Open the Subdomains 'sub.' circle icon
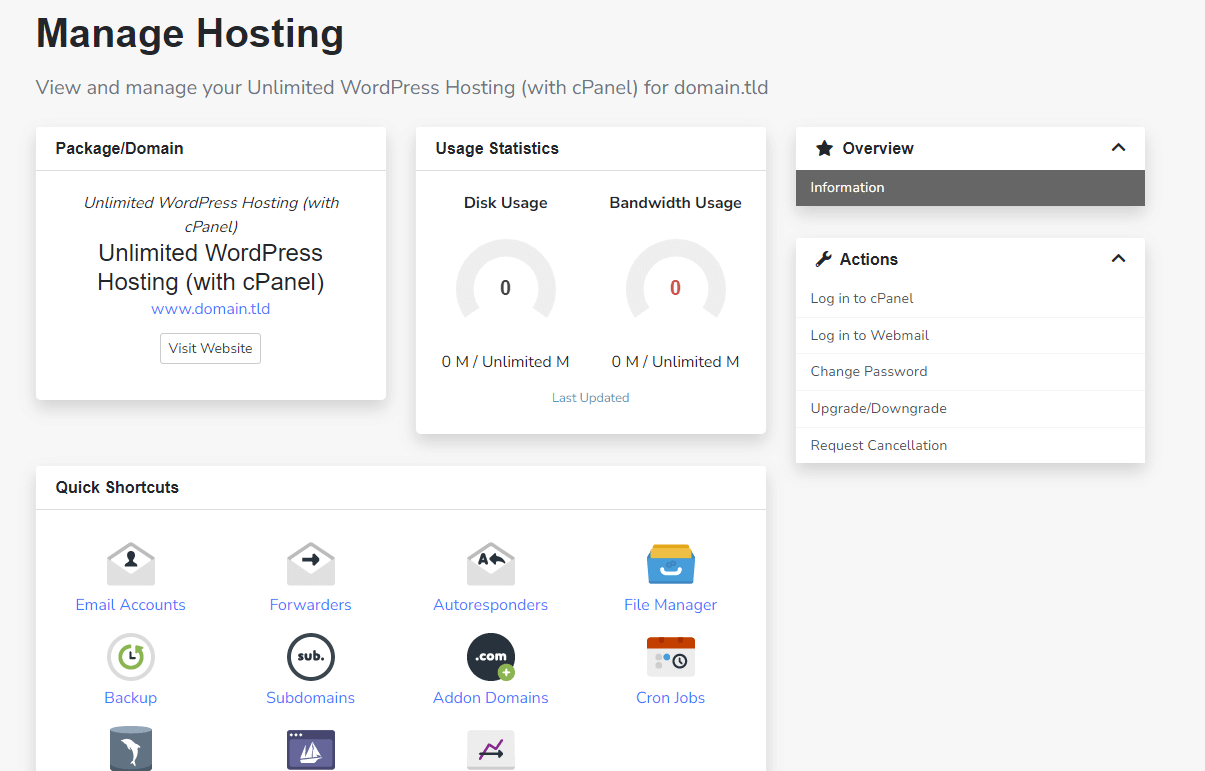 311,657
